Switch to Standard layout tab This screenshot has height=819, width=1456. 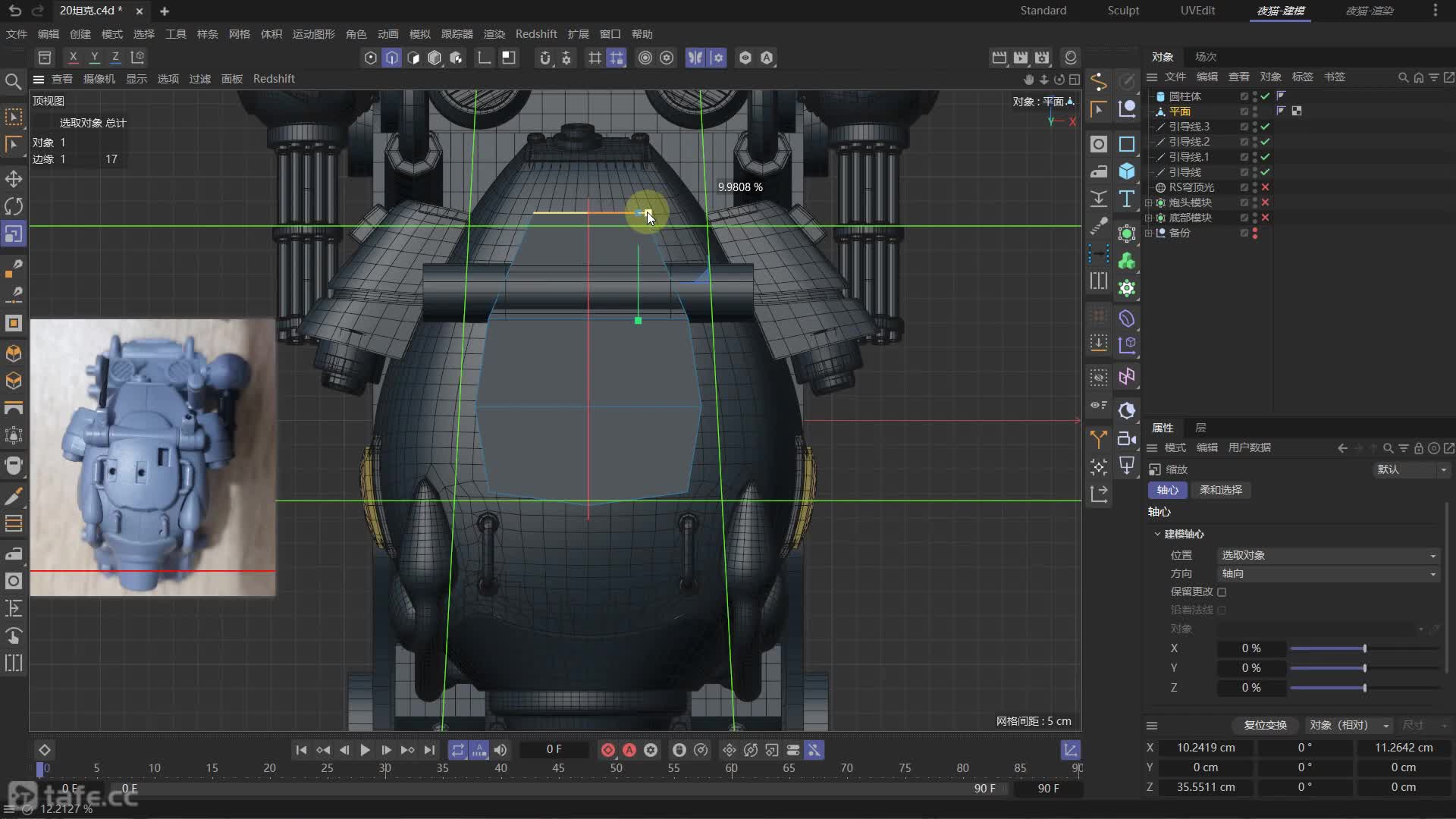(x=1043, y=11)
